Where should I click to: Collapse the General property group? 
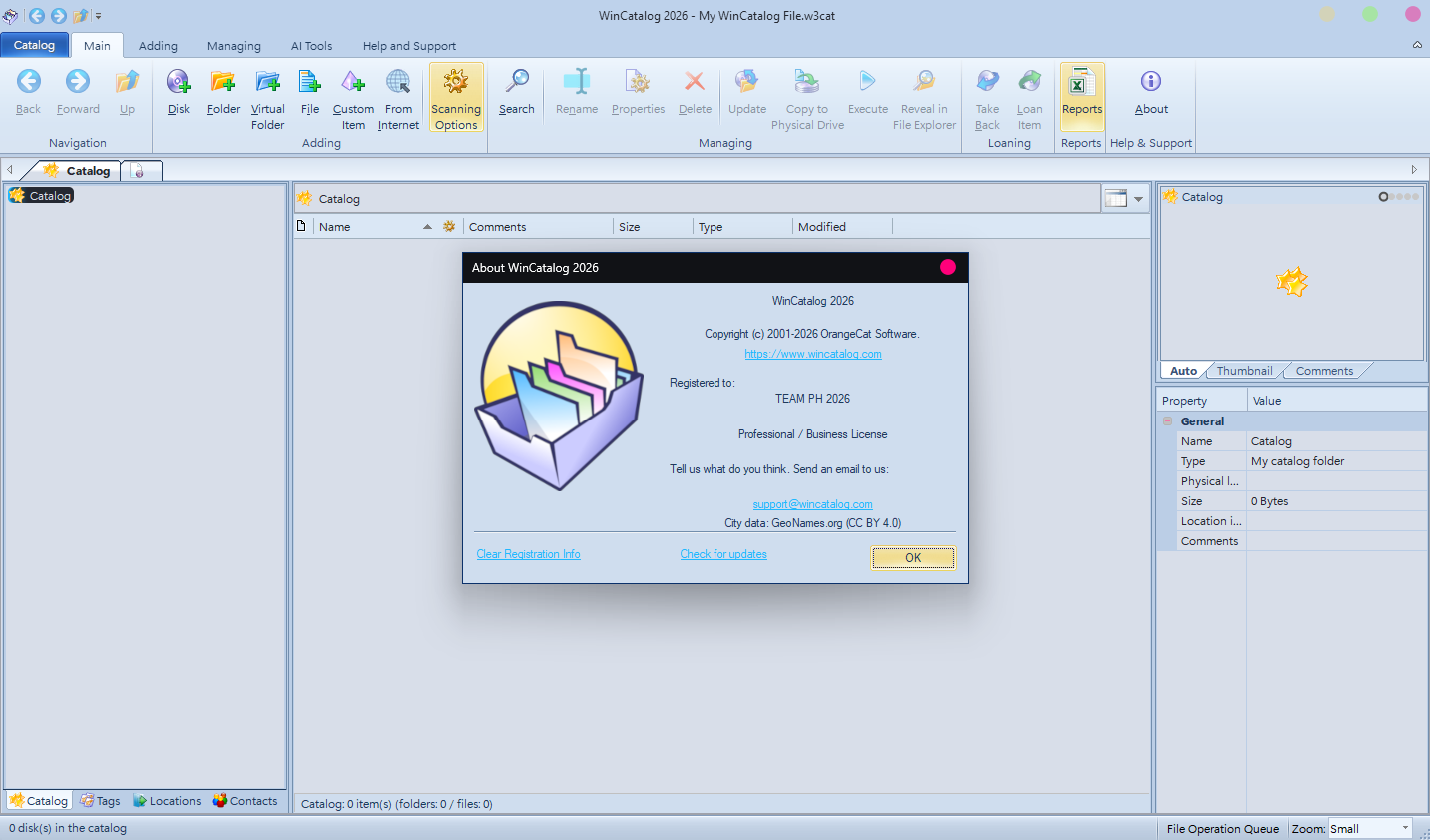(1167, 421)
